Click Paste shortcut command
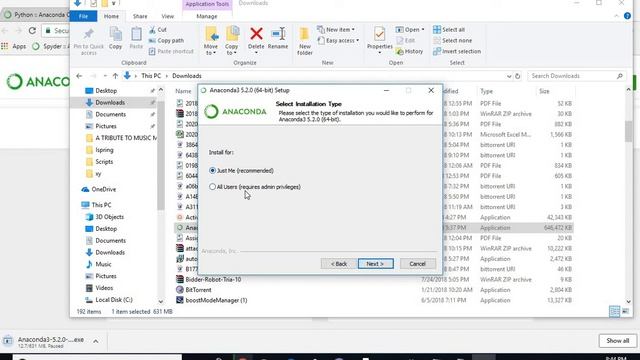This screenshot has height=360, width=640. pyautogui.click(x=171, y=51)
